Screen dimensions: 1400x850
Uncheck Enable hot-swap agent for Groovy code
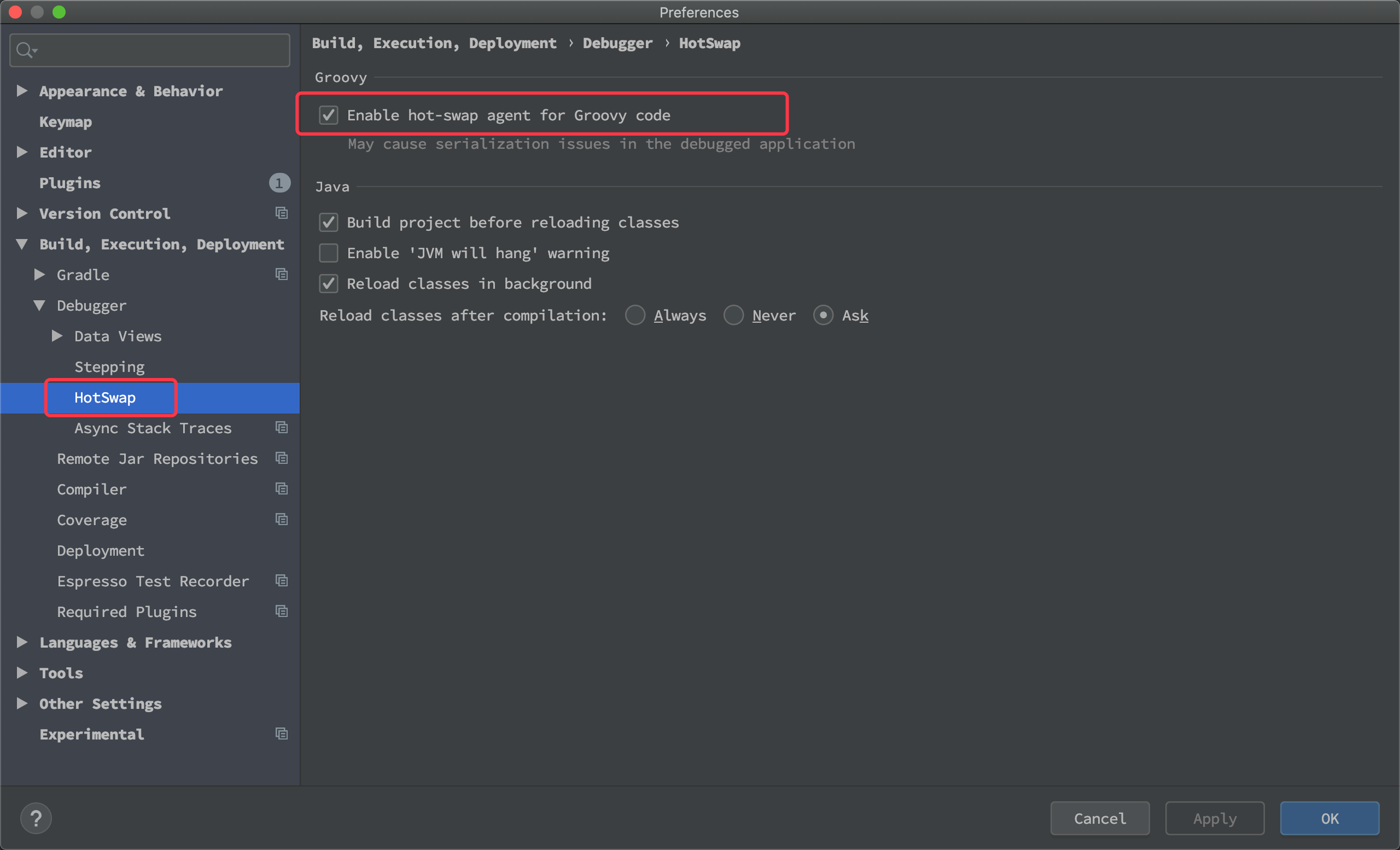point(329,115)
